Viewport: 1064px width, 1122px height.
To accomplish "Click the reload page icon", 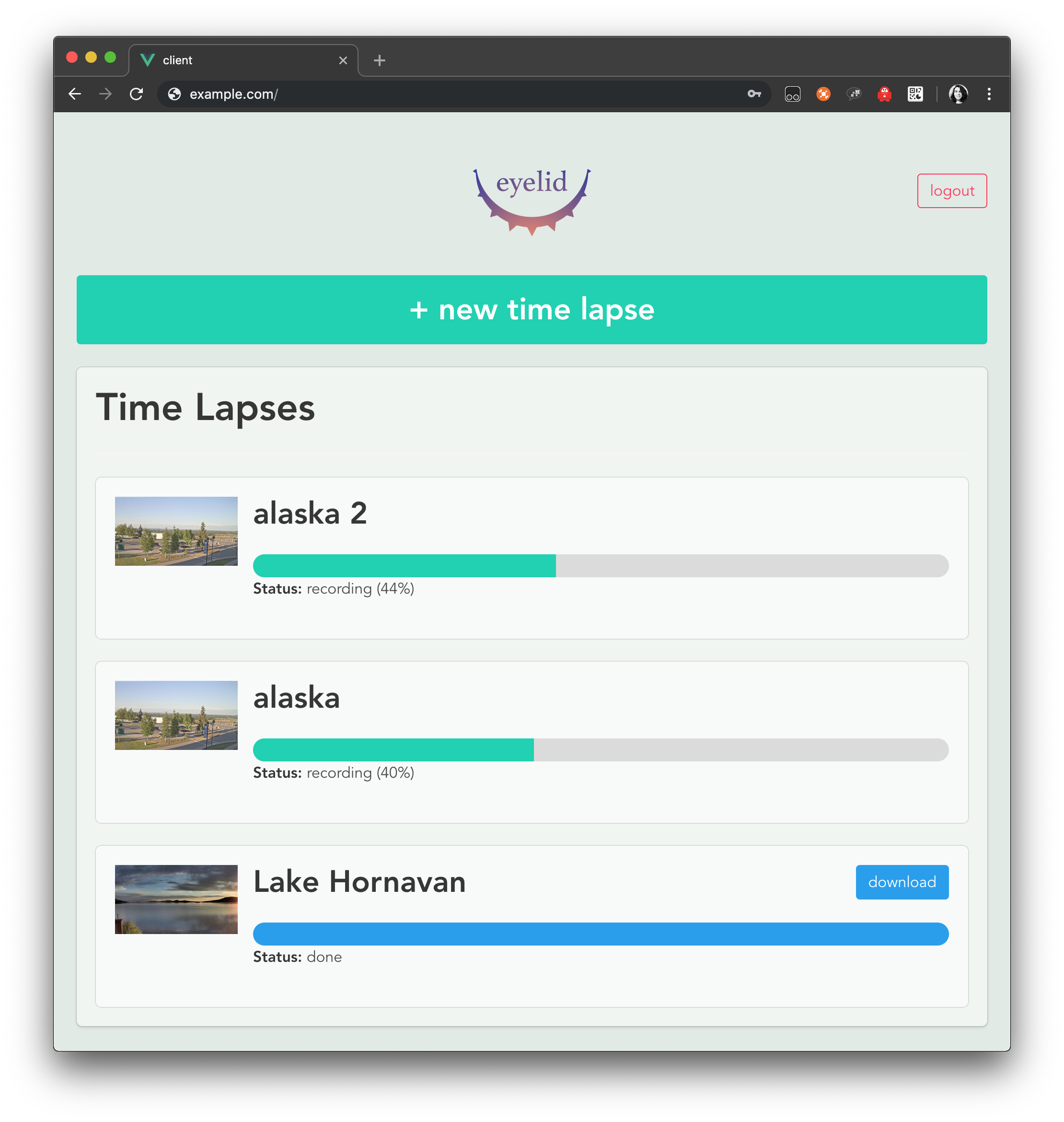I will click(136, 94).
